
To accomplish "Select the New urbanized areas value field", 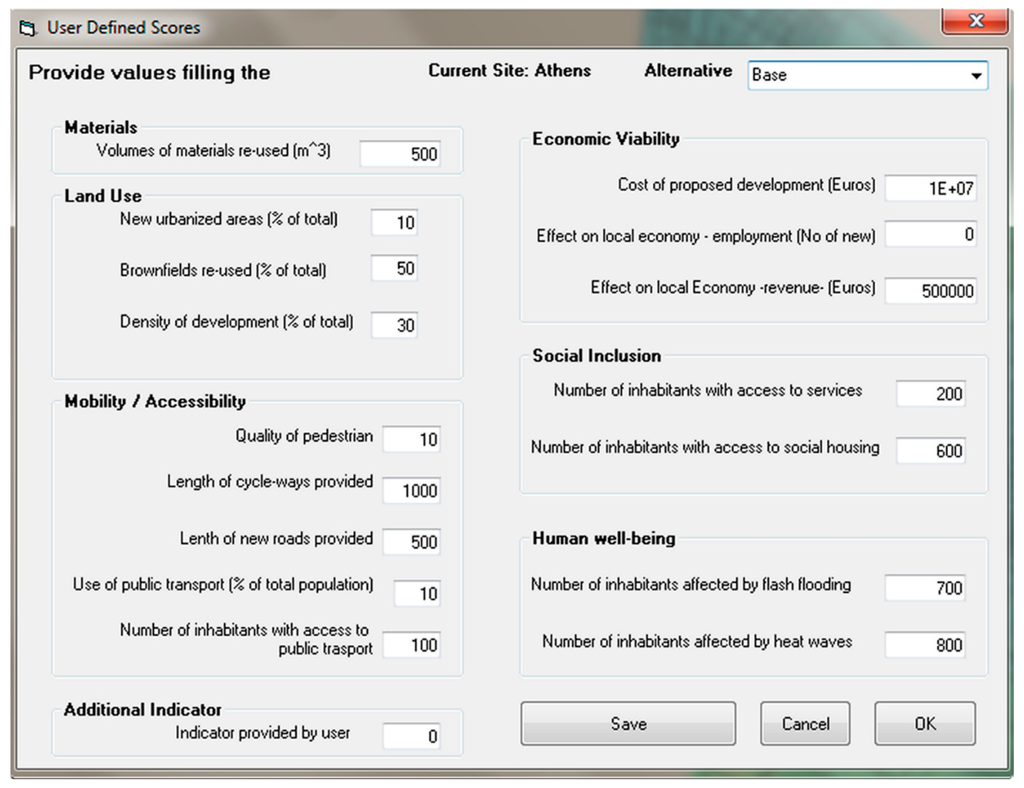I will point(394,223).
